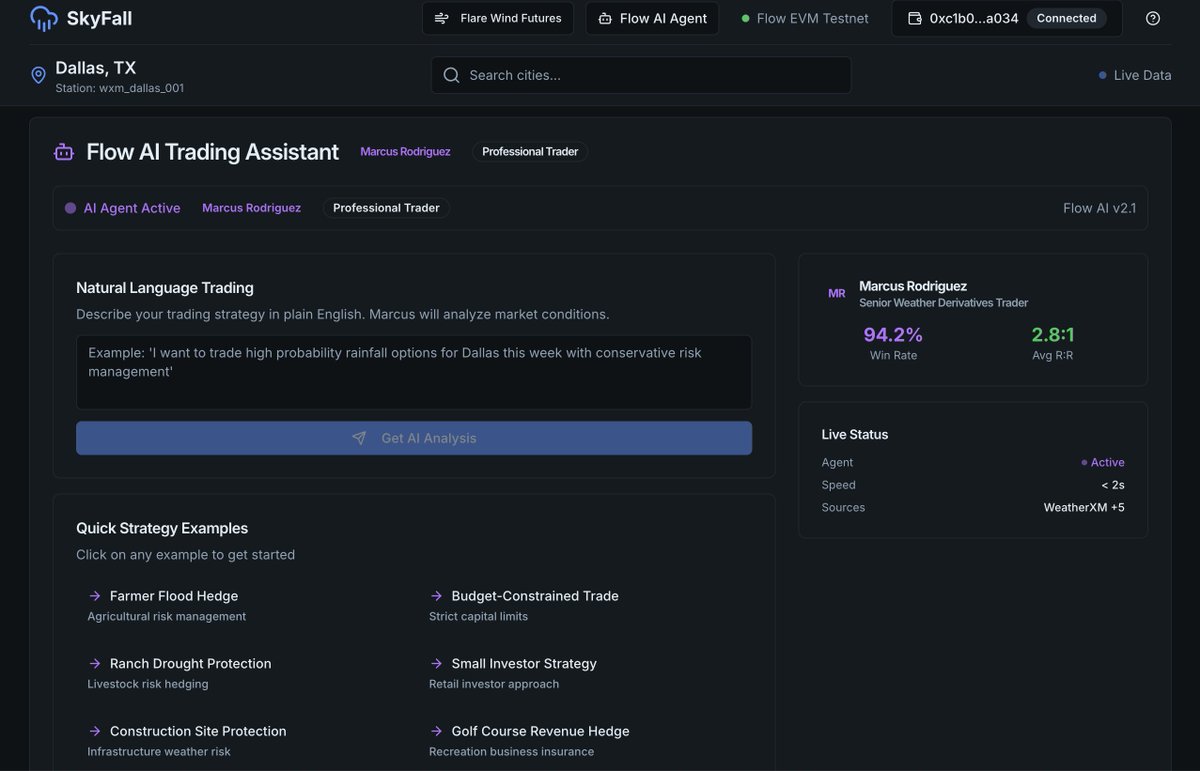This screenshot has height=771, width=1200.
Task: Click the Connected status badge
Action: (x=1067, y=18)
